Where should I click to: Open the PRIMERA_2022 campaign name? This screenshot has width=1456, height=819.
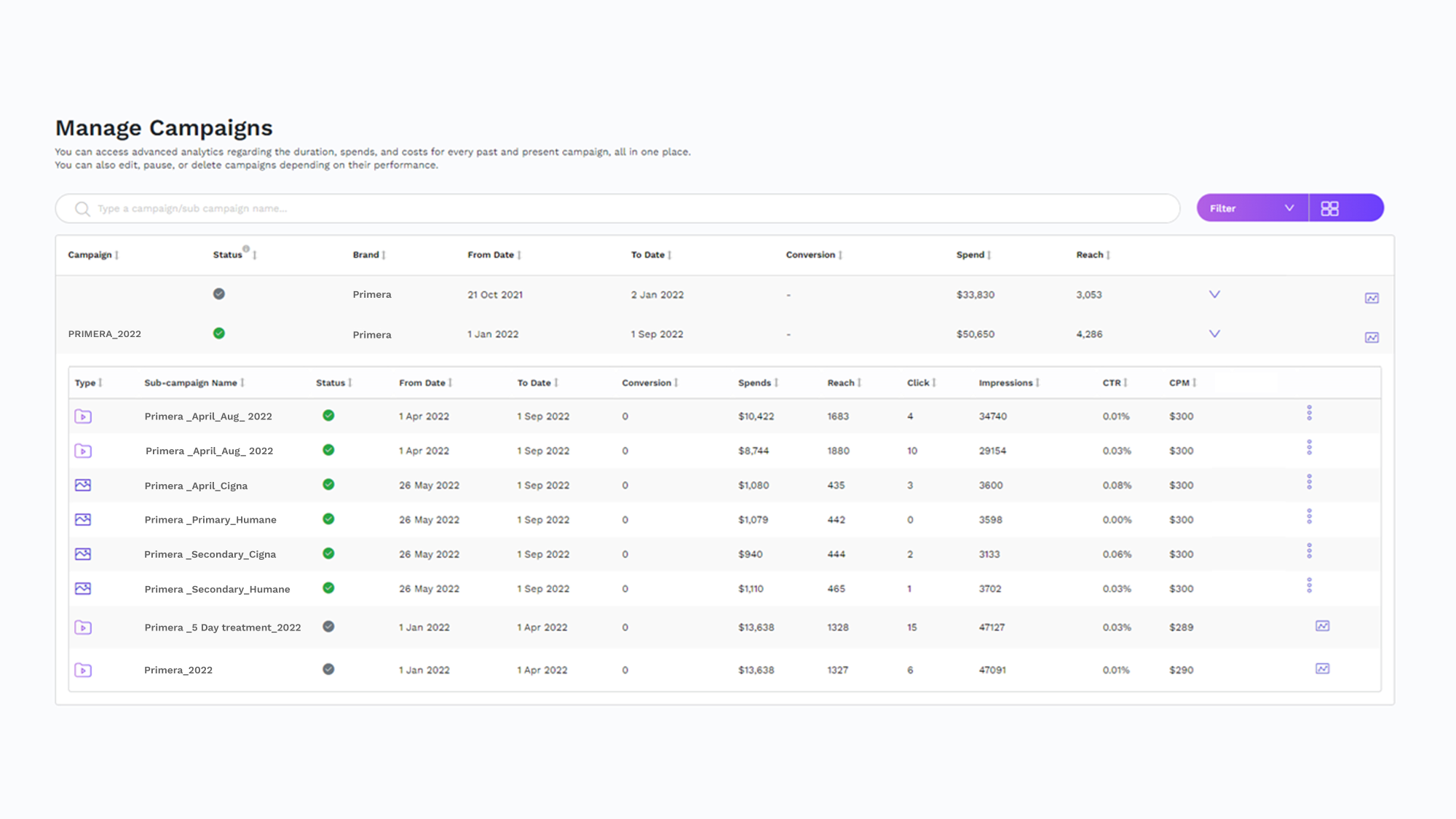point(105,334)
